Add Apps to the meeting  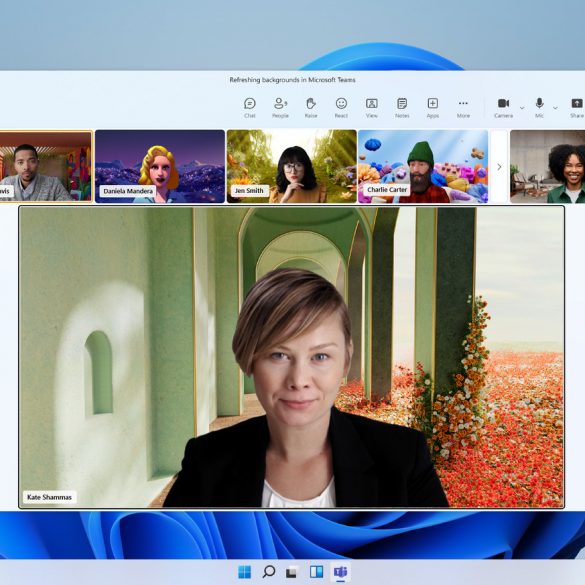pos(433,108)
